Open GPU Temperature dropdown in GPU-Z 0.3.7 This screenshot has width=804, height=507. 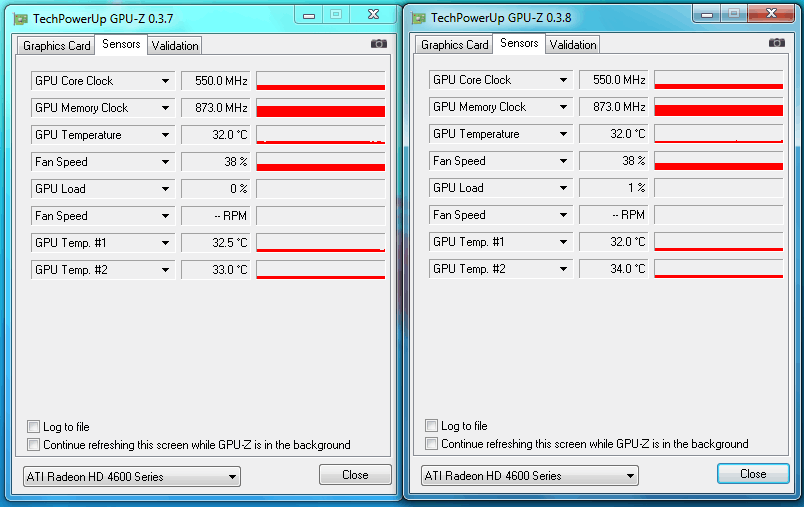[x=103, y=135]
